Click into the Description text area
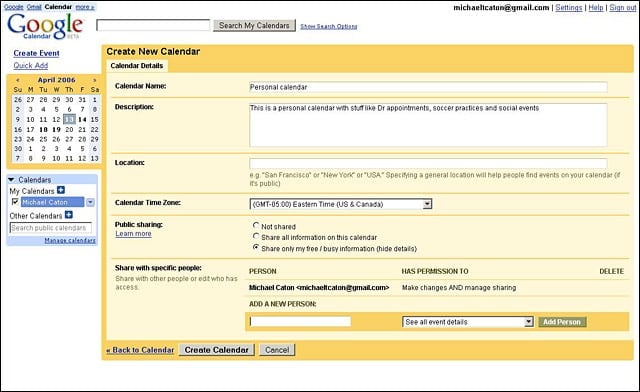The image size is (640, 392). tap(428, 125)
